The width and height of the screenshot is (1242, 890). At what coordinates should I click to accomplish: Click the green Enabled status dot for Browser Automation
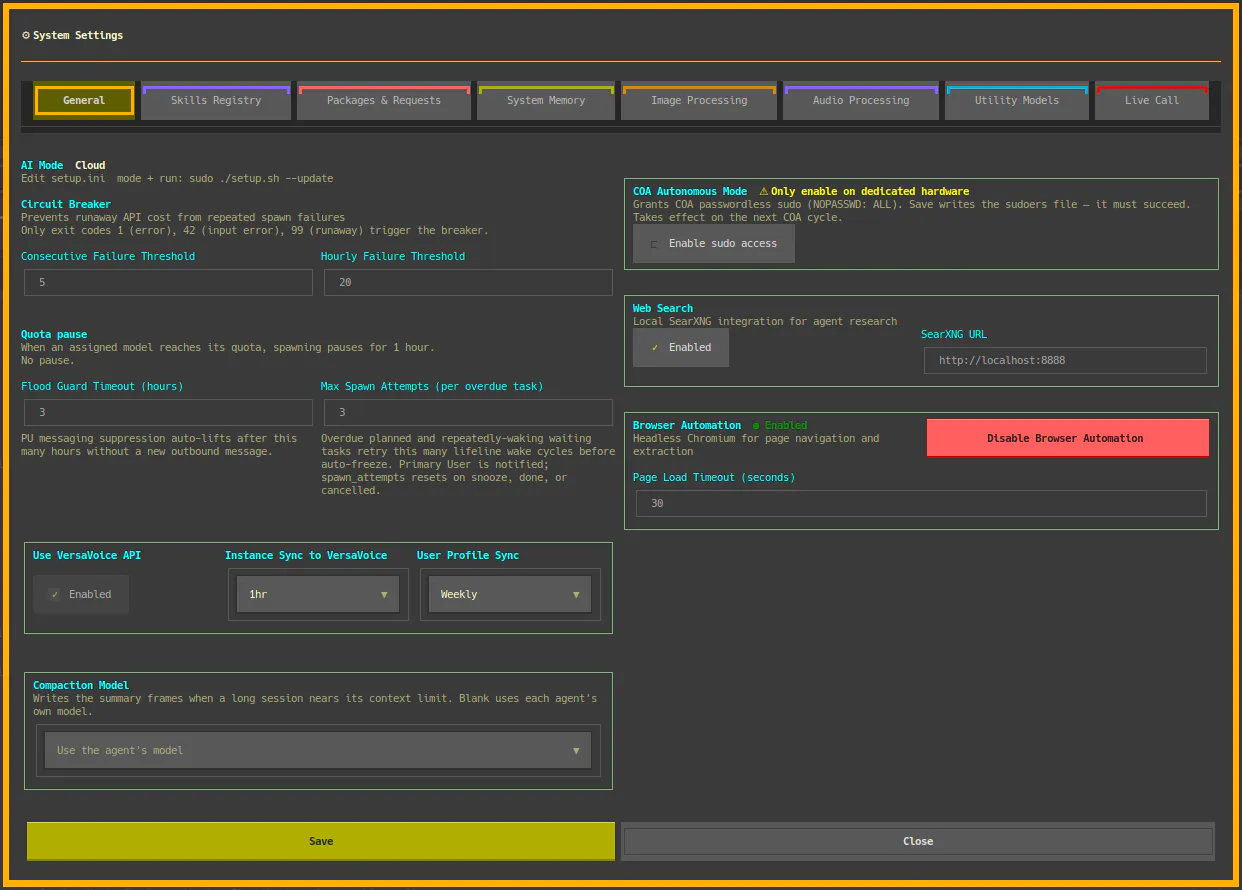[x=756, y=426]
